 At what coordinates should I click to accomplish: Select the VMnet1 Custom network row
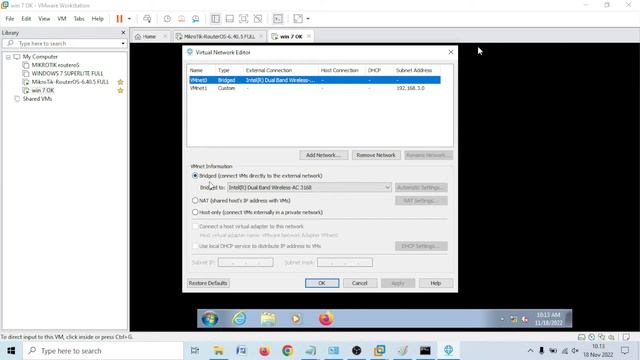click(x=315, y=88)
